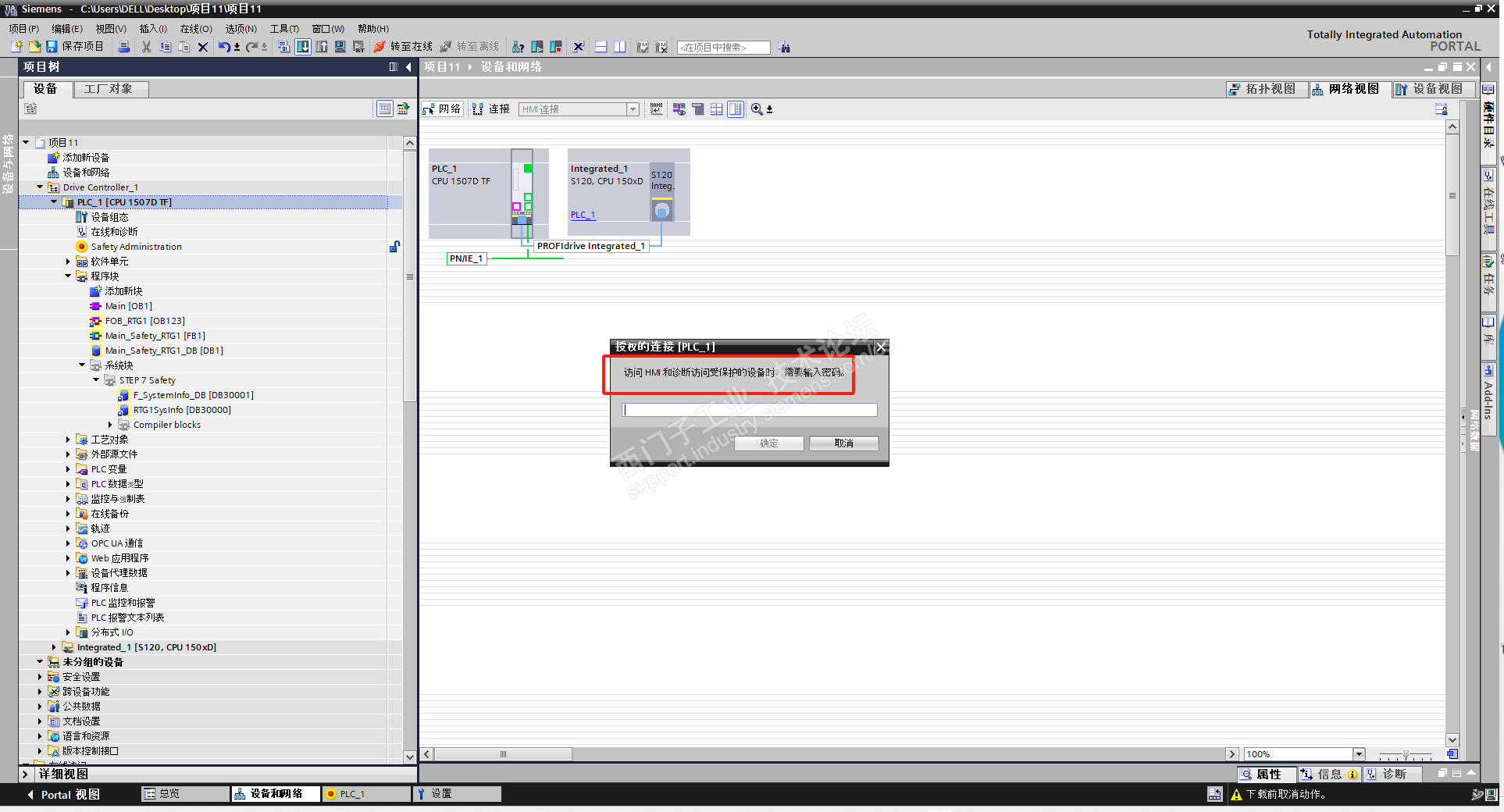The height and width of the screenshot is (812, 1504).
Task: Split the editor space vertically
Action: (619, 47)
